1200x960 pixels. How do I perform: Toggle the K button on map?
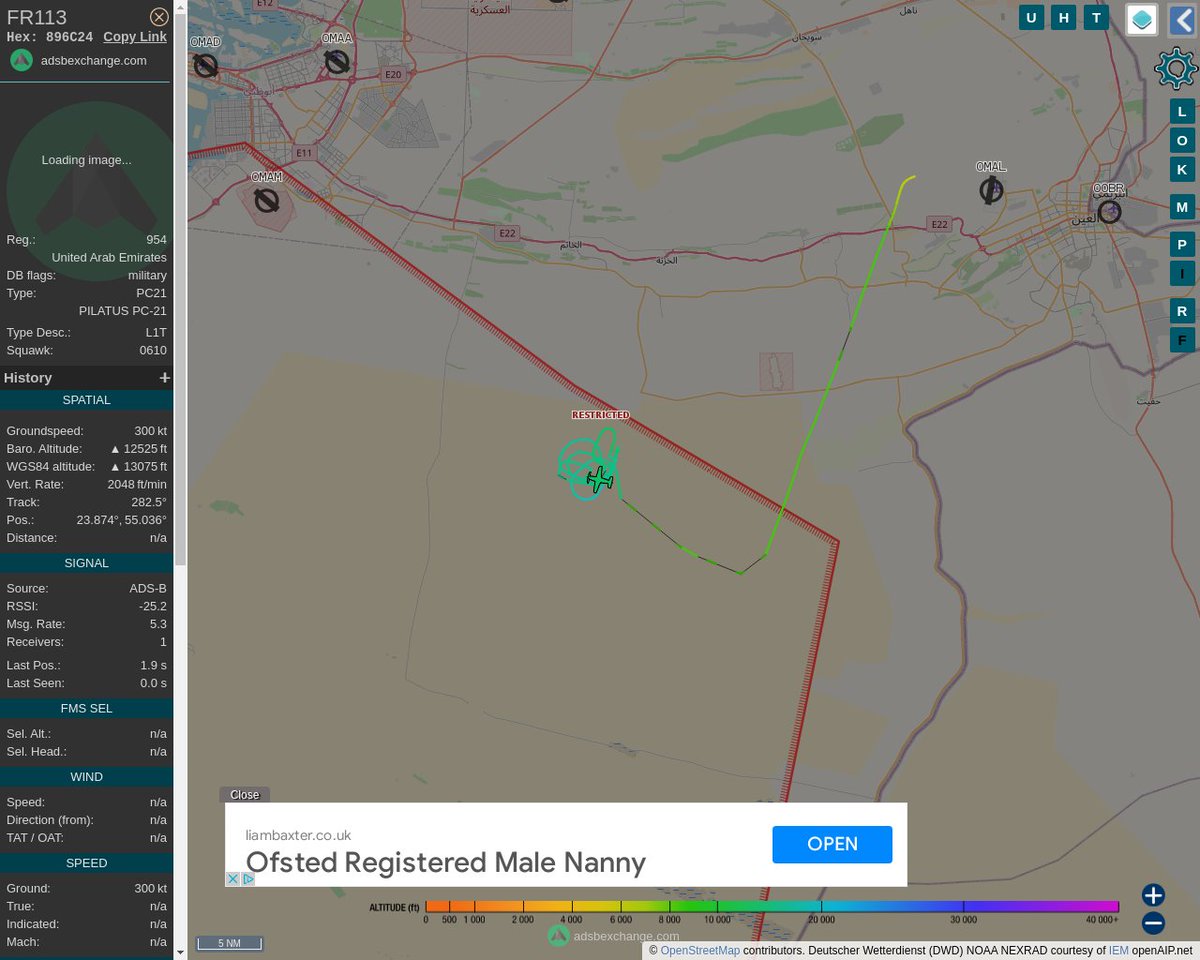pyautogui.click(x=1182, y=170)
